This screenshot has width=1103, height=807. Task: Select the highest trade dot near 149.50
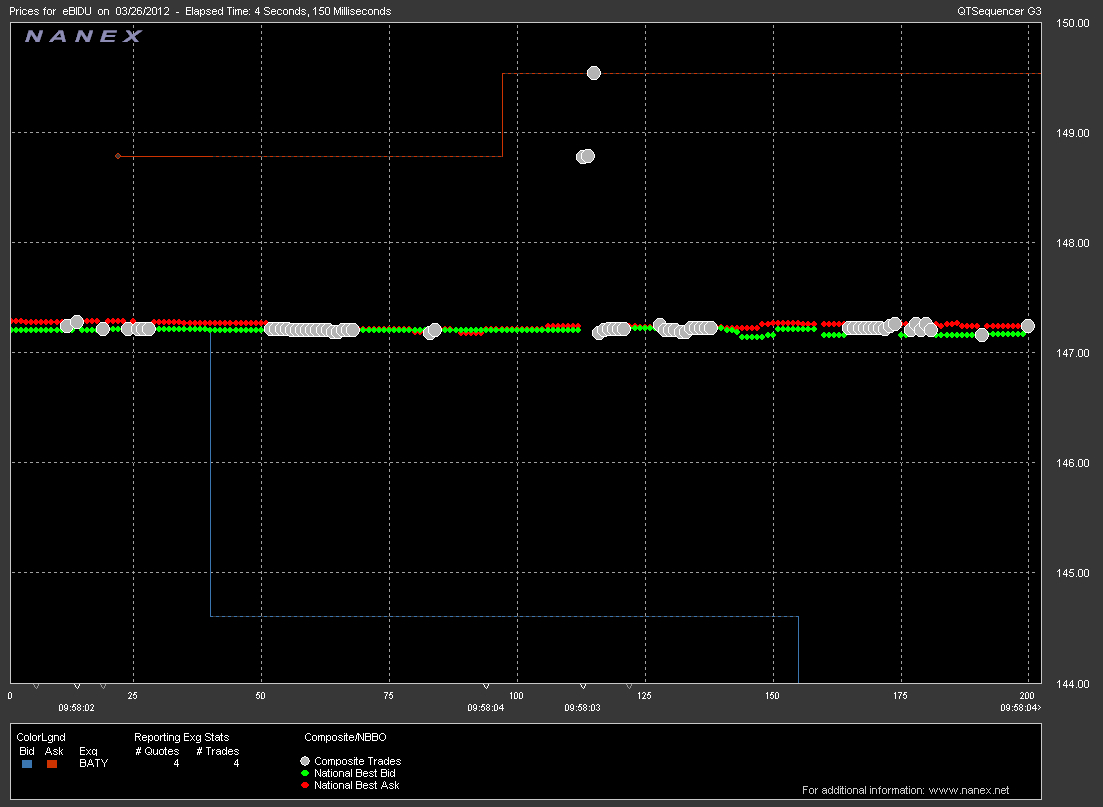tap(593, 73)
